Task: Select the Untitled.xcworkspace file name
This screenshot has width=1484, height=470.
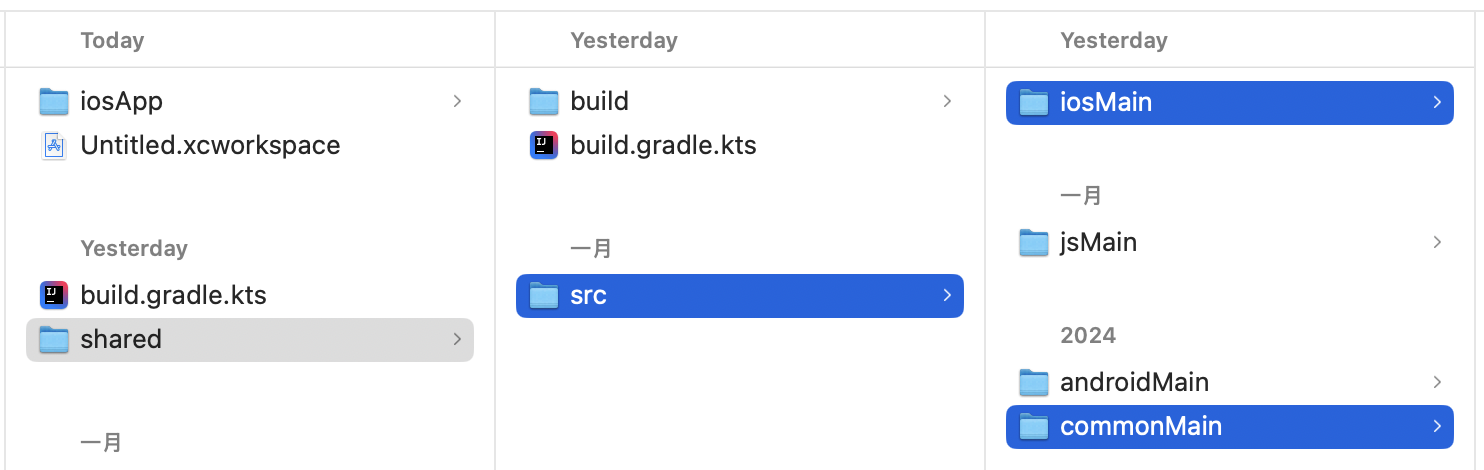Action: (x=210, y=145)
